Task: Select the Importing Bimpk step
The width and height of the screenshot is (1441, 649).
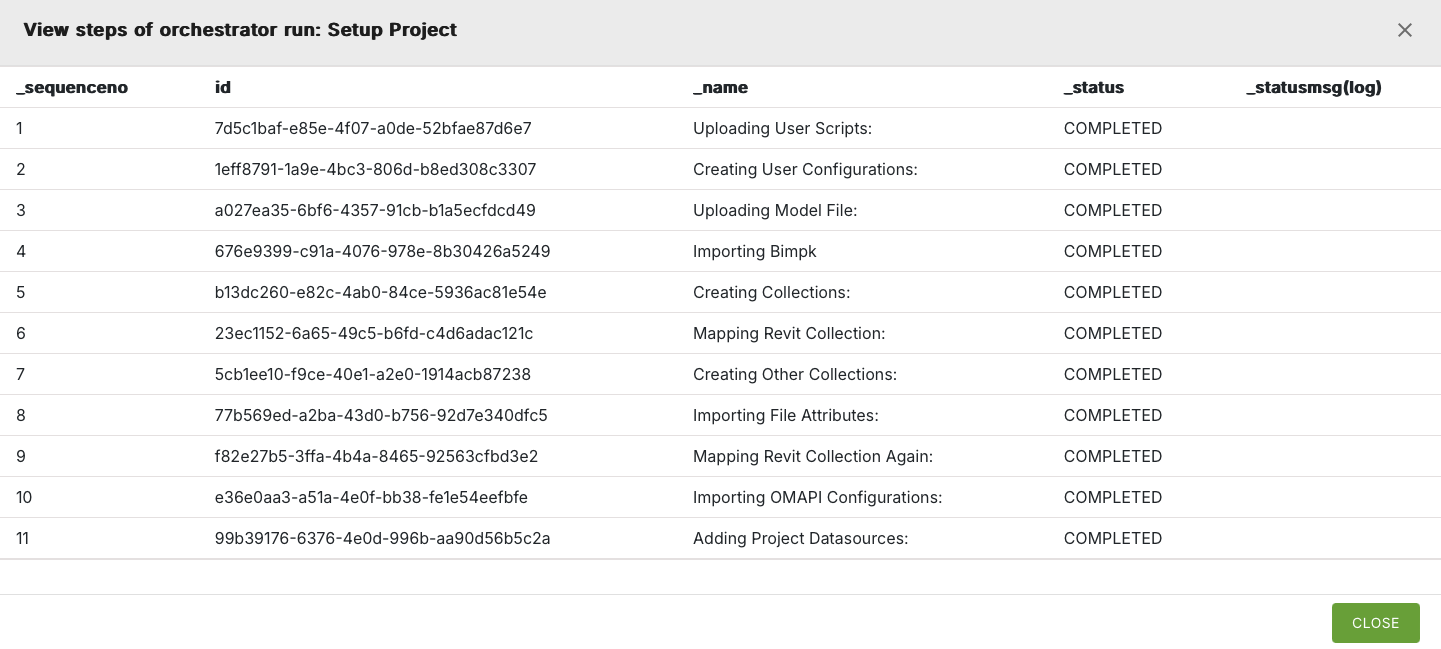Action: pos(754,251)
